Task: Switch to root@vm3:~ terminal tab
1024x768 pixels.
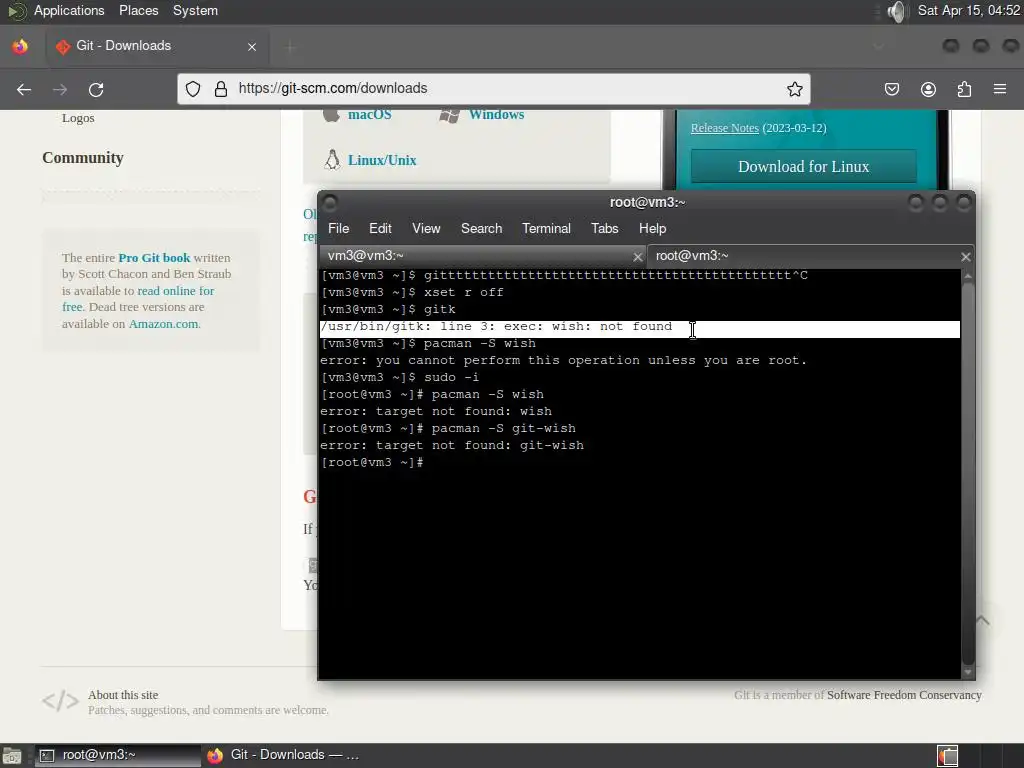Action: click(810, 256)
